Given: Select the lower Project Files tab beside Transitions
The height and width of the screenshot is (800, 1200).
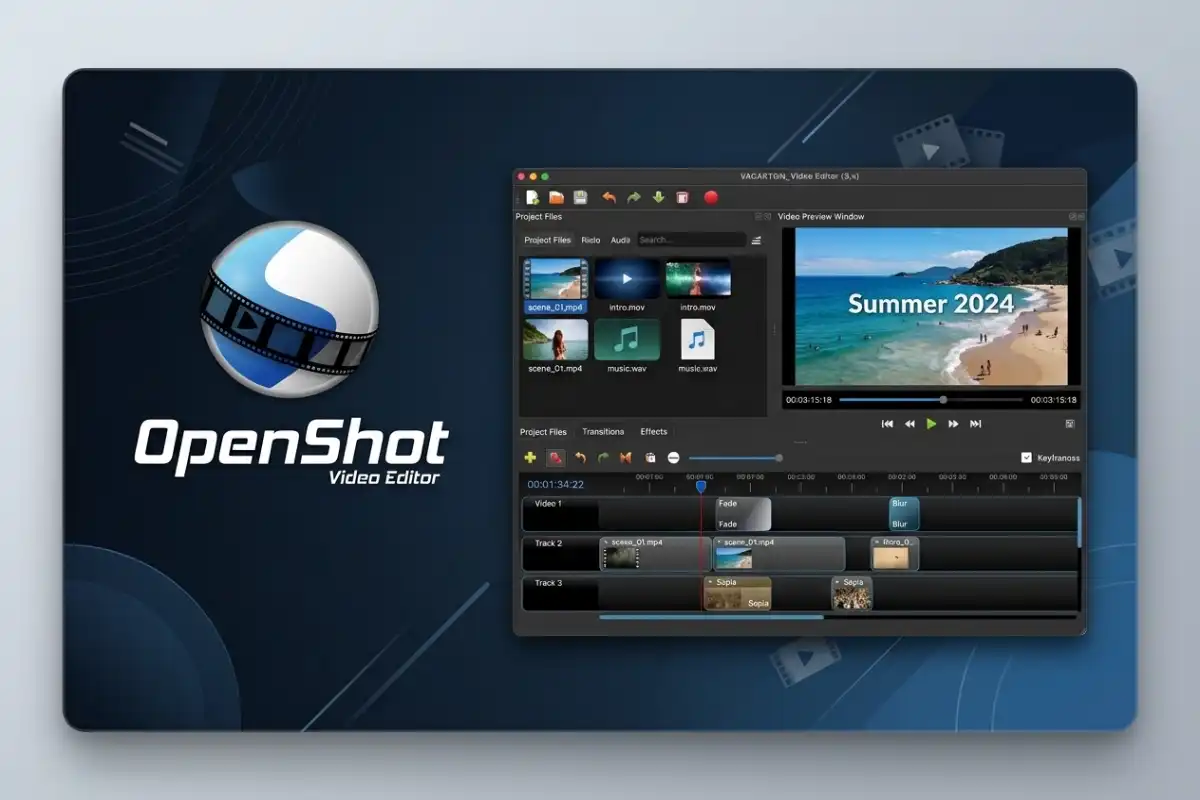Looking at the screenshot, I should coord(544,432).
